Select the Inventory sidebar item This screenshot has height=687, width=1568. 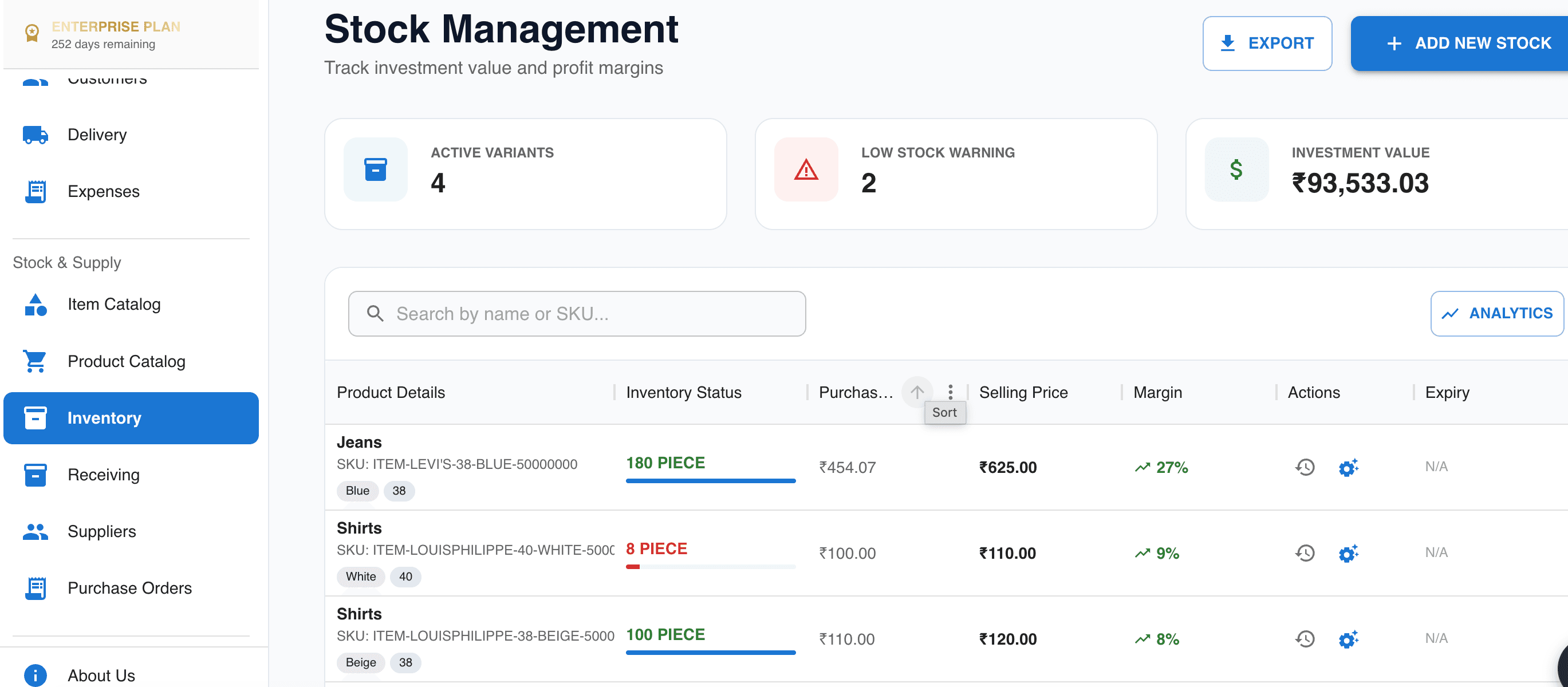coord(131,418)
